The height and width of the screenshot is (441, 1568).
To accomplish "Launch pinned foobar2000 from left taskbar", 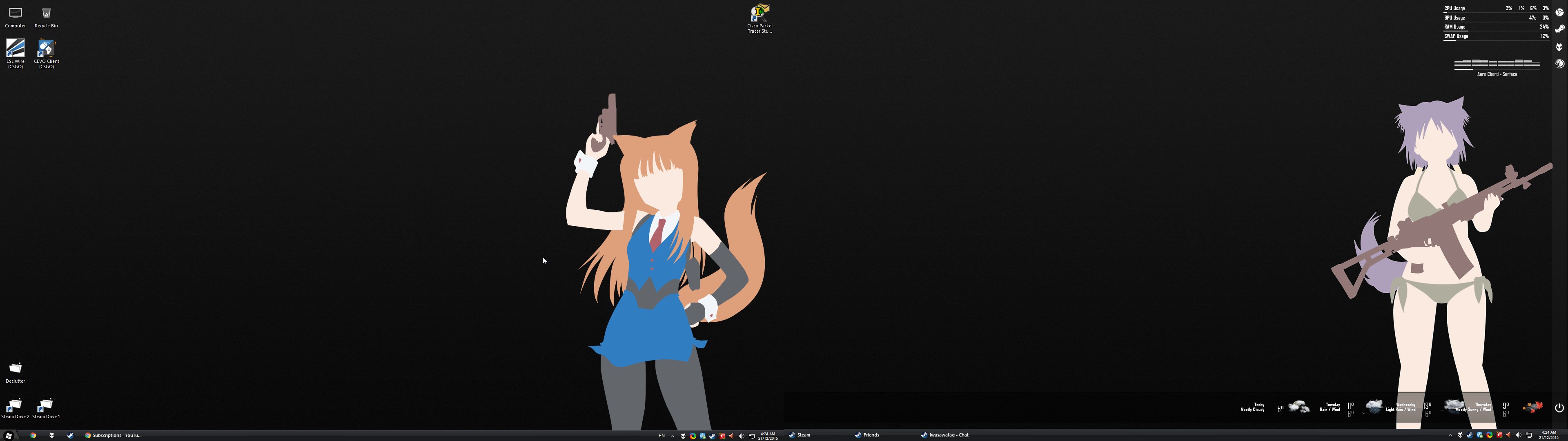I will (52, 436).
